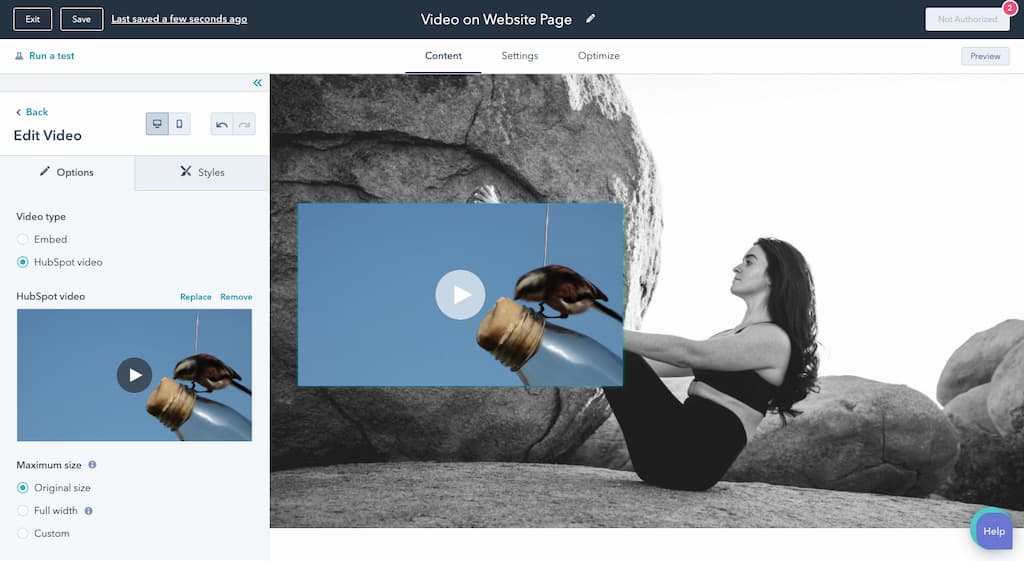Open the Optimize tab
Image resolution: width=1024 pixels, height=561 pixels.
tap(598, 56)
